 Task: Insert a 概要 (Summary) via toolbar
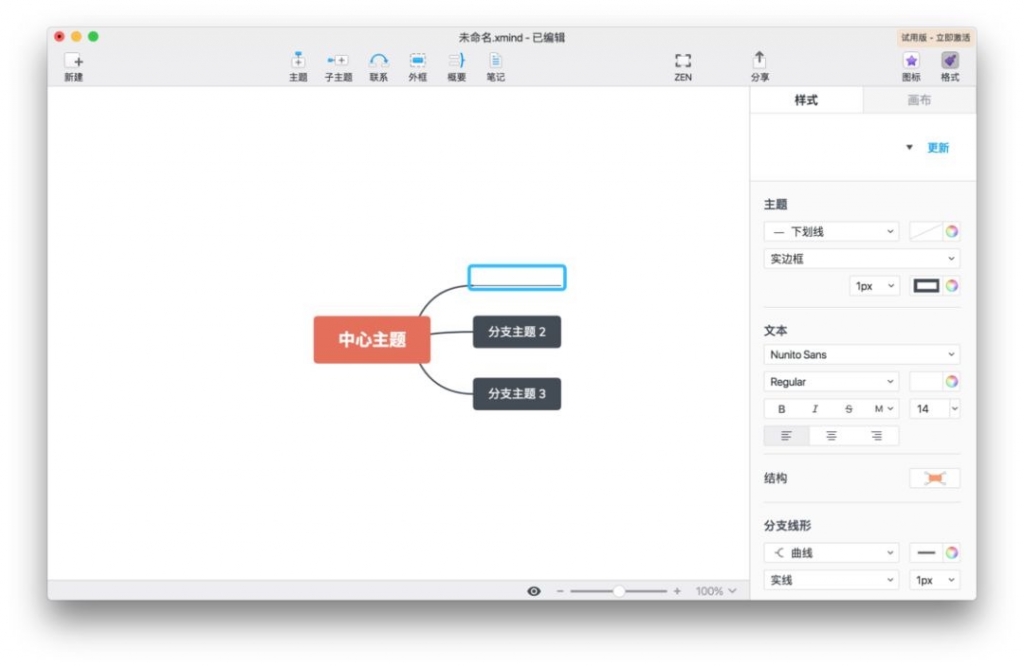tap(456, 61)
